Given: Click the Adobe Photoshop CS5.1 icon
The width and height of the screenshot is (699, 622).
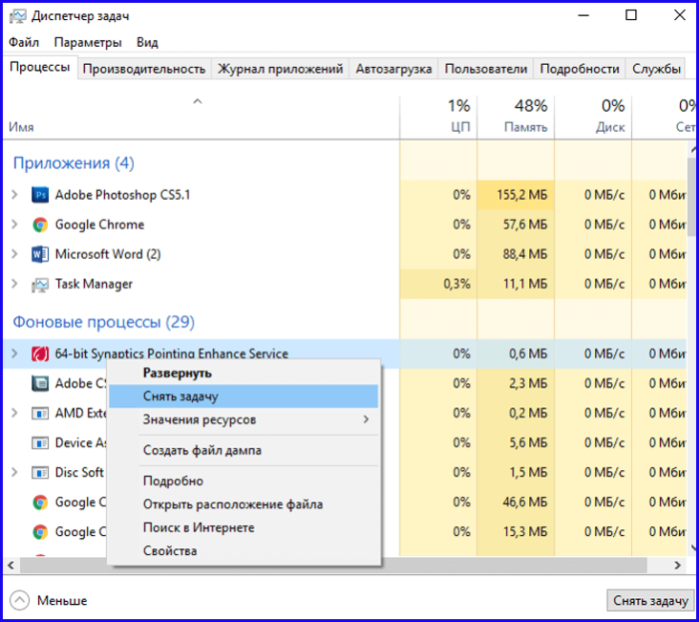Looking at the screenshot, I should coord(40,195).
